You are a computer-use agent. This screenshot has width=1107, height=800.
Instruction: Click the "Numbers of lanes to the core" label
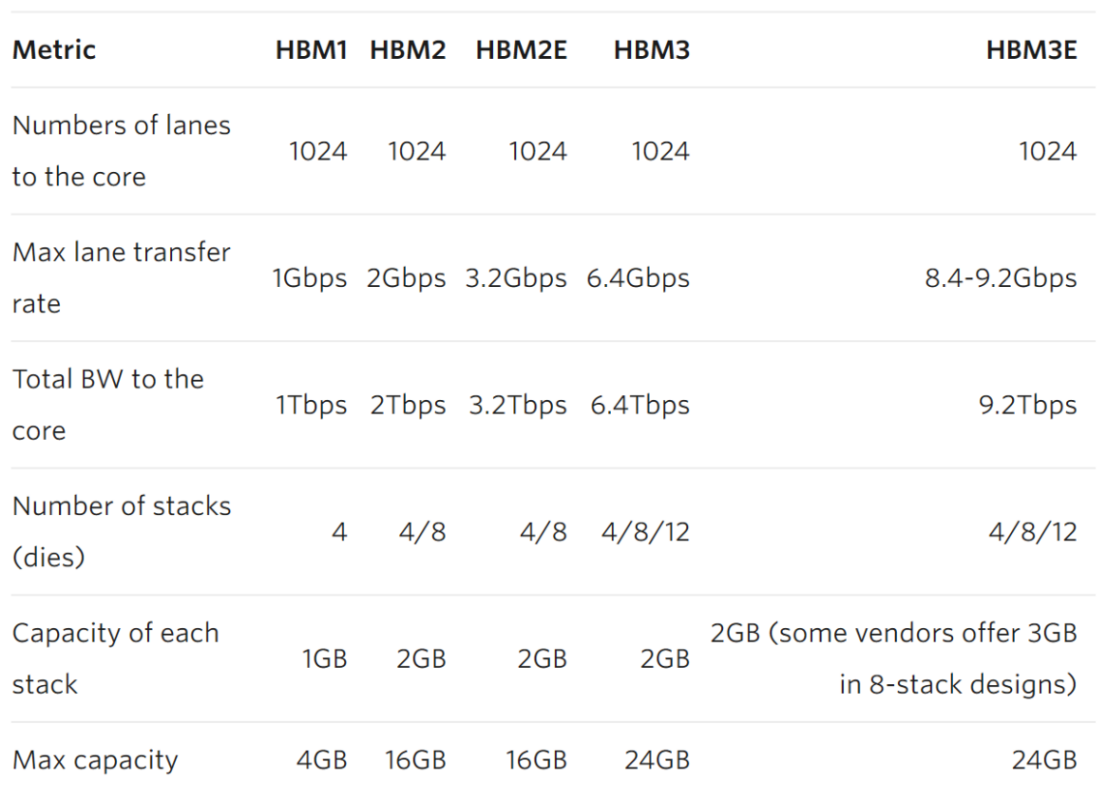[x=121, y=151]
